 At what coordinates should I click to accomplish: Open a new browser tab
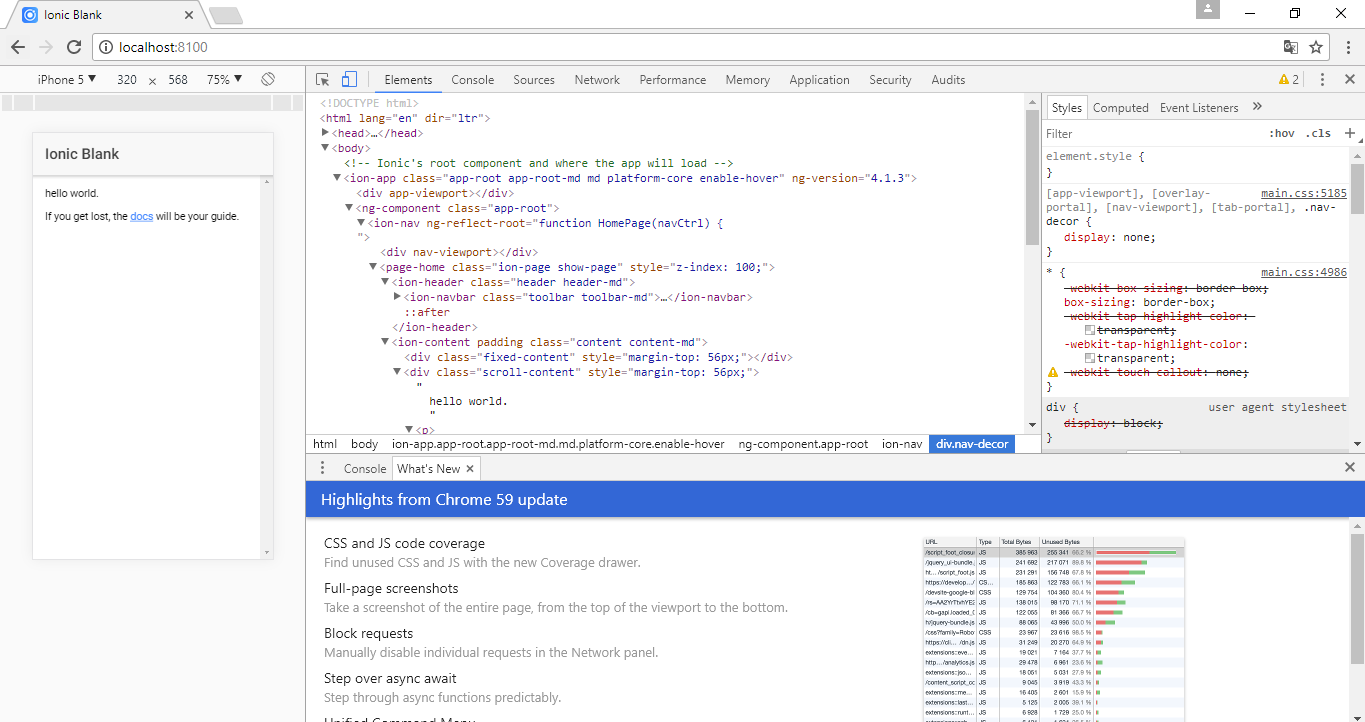225,15
